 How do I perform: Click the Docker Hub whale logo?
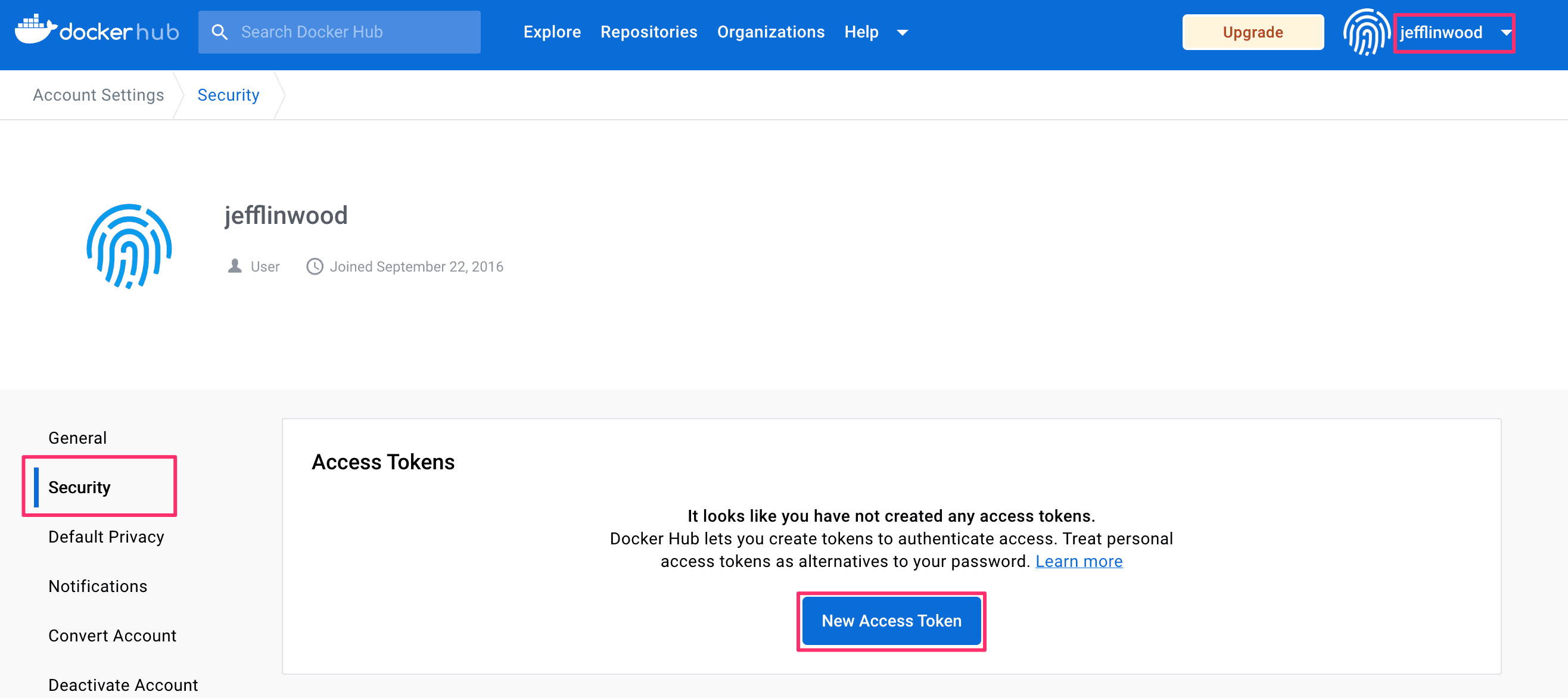pyautogui.click(x=97, y=30)
